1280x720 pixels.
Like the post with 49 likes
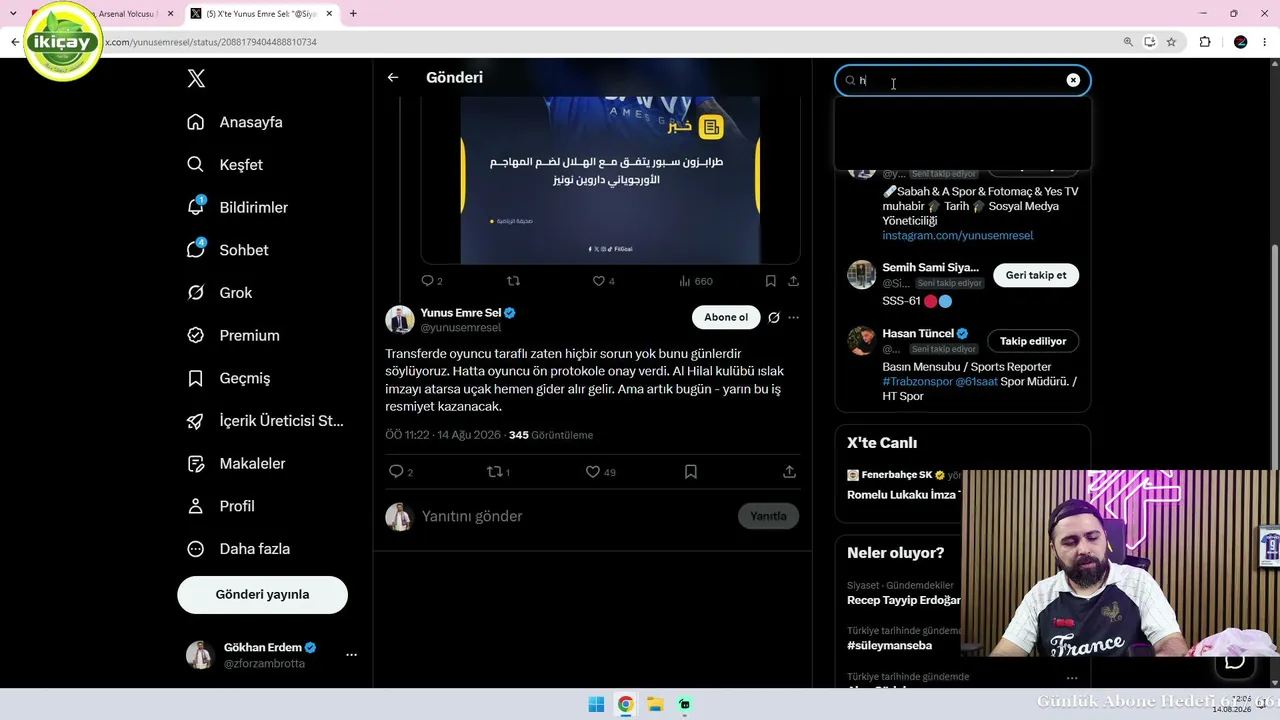click(x=600, y=472)
